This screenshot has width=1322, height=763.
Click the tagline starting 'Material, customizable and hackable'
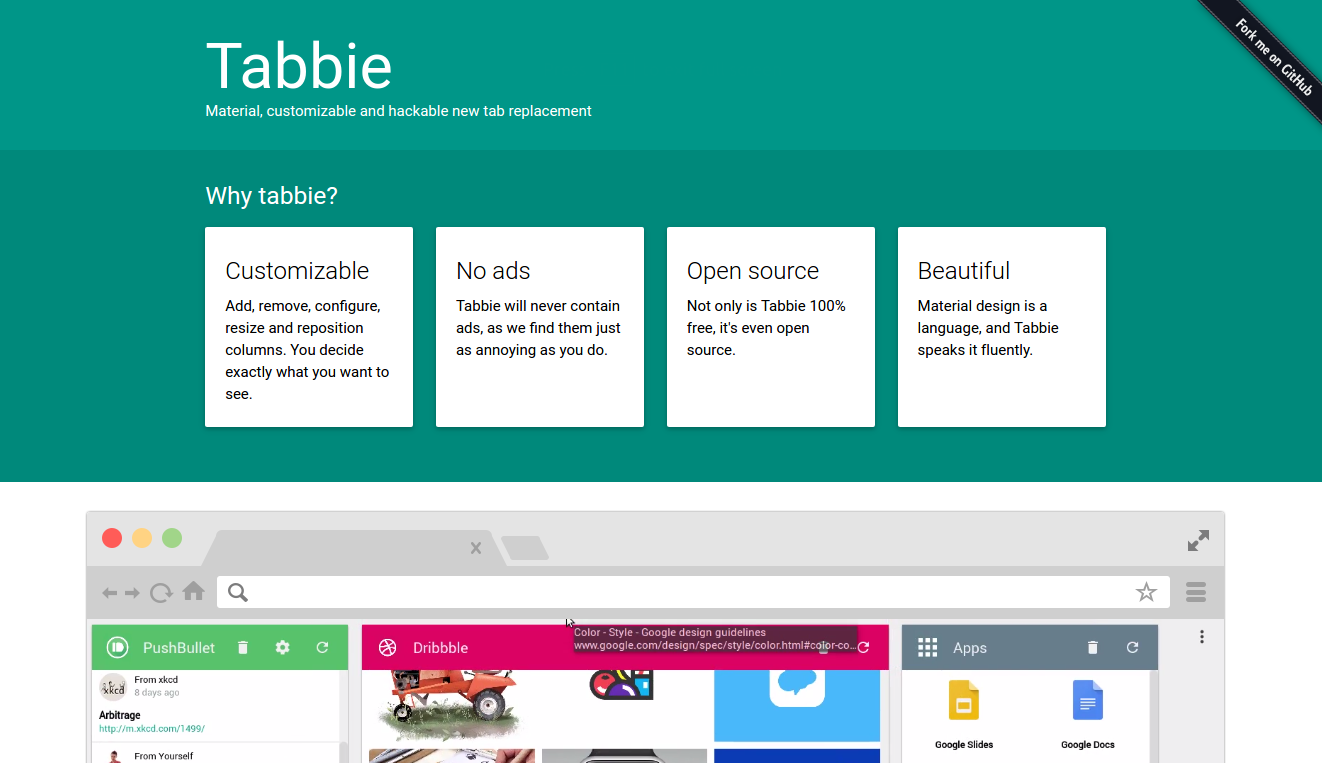pos(398,111)
